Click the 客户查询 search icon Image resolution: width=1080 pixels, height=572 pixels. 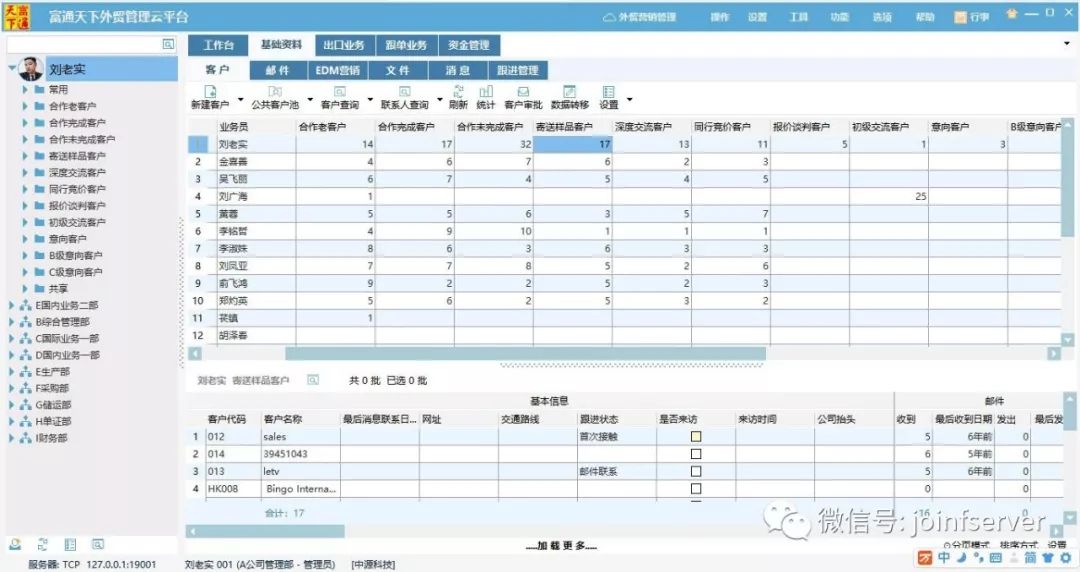click(340, 92)
